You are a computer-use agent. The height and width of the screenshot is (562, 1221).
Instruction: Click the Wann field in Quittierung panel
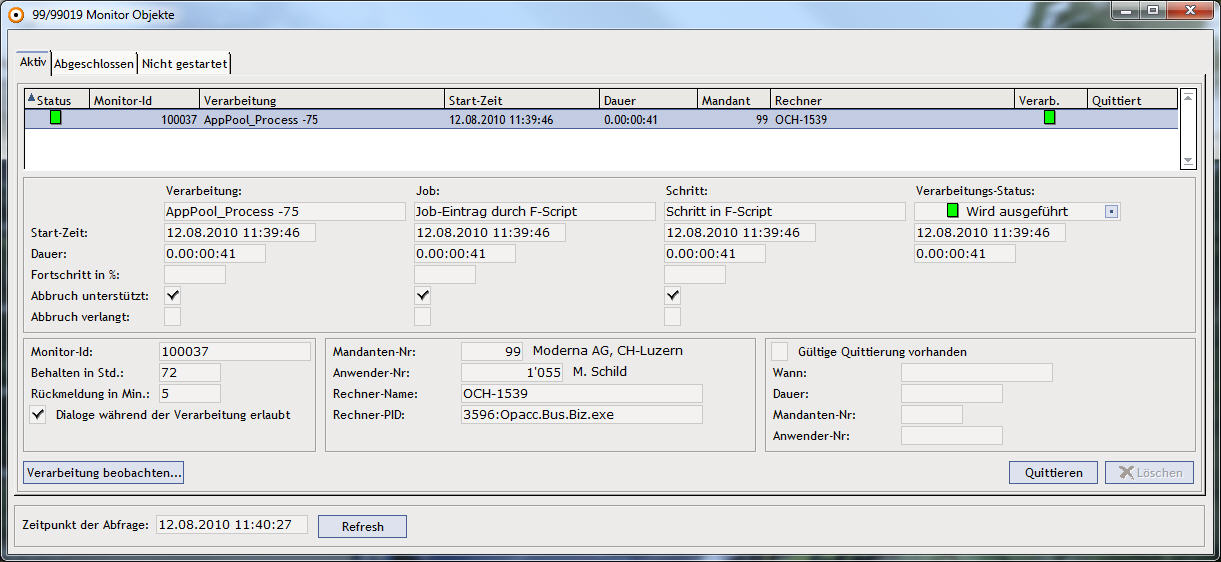point(977,372)
